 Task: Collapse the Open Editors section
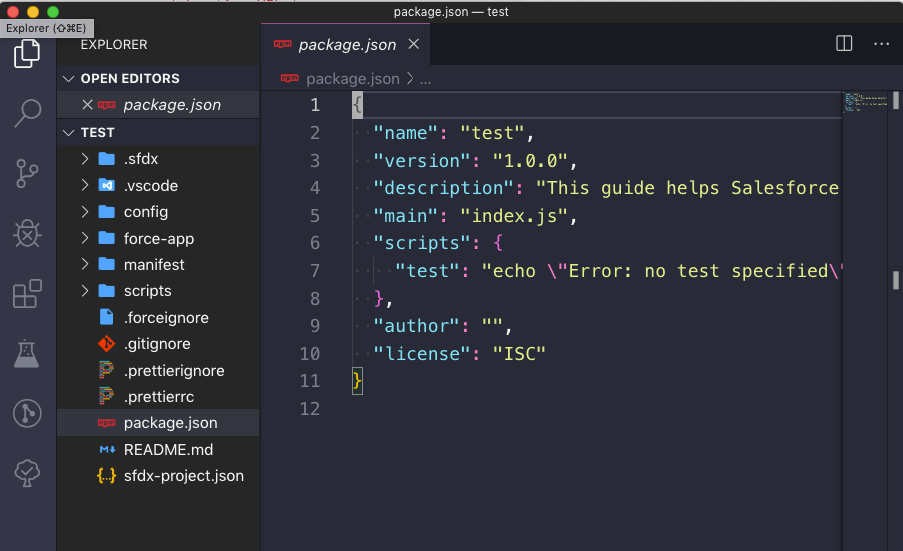pyautogui.click(x=69, y=78)
